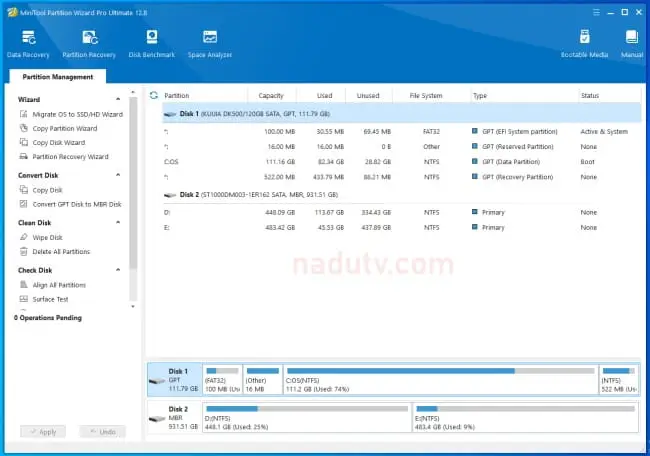Run Surface Test

pos(44,299)
